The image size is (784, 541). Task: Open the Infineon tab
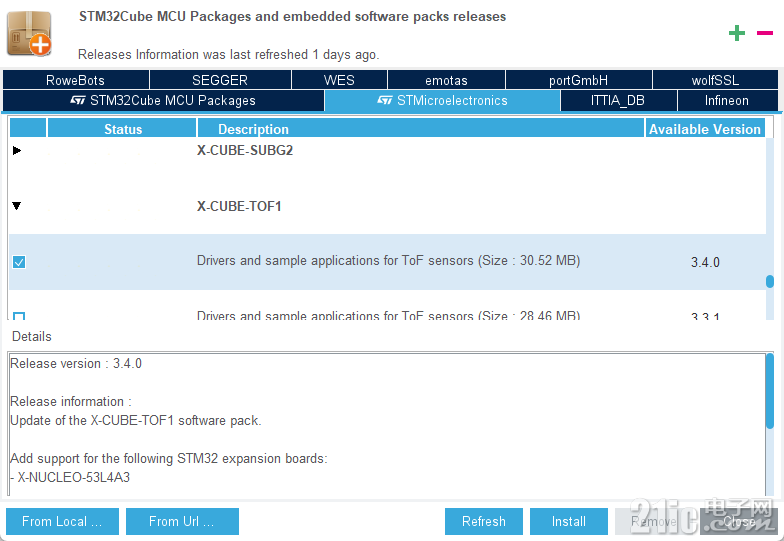pyautogui.click(x=727, y=100)
